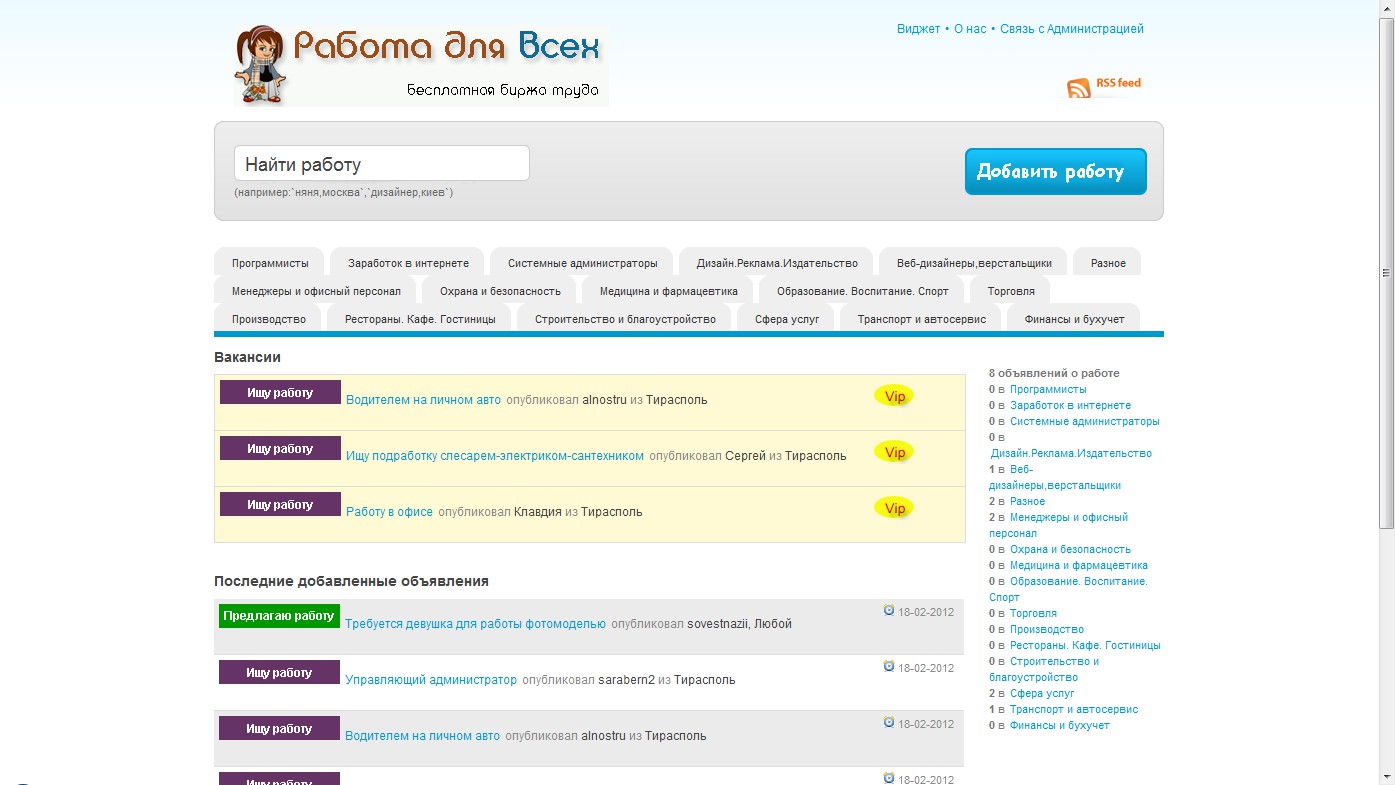Click the sidebar Сфера услуг link

point(1042,693)
